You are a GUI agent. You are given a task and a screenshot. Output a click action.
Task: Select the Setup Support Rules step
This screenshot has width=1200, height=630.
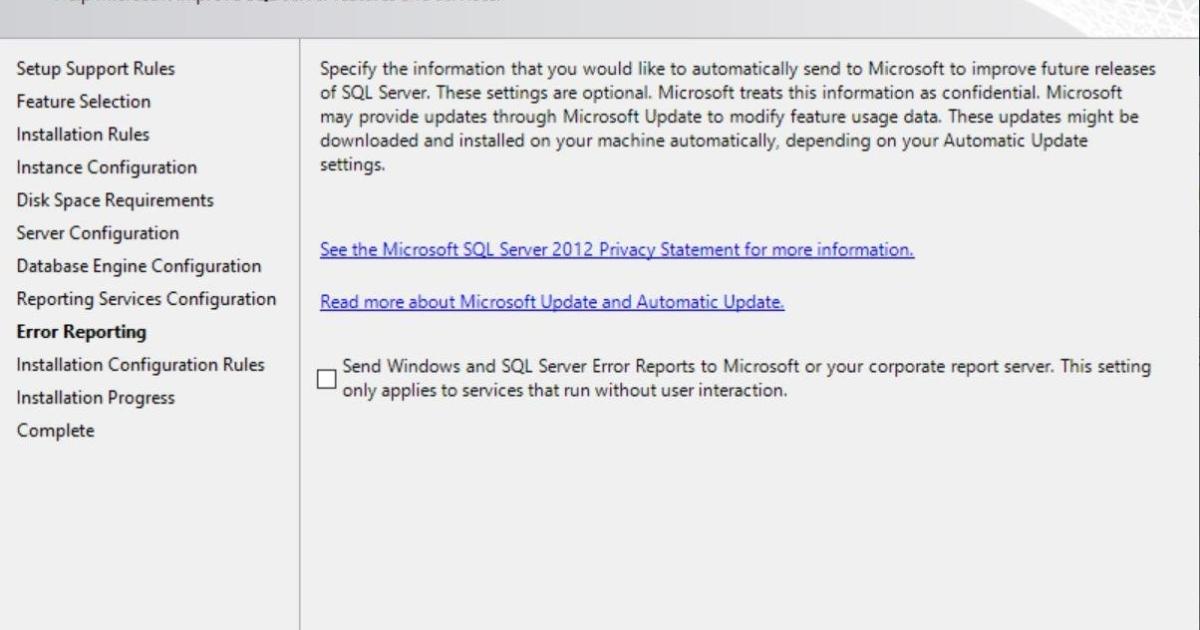(x=95, y=69)
